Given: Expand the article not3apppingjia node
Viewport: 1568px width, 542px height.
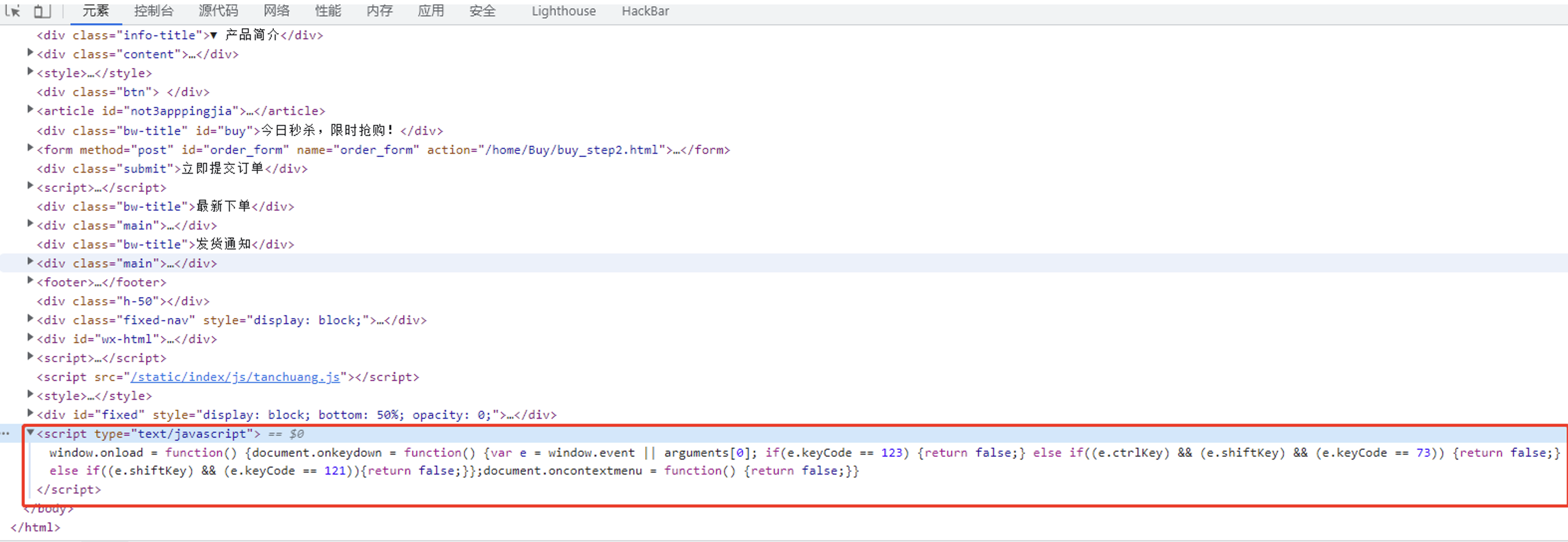Looking at the screenshot, I should (30, 110).
